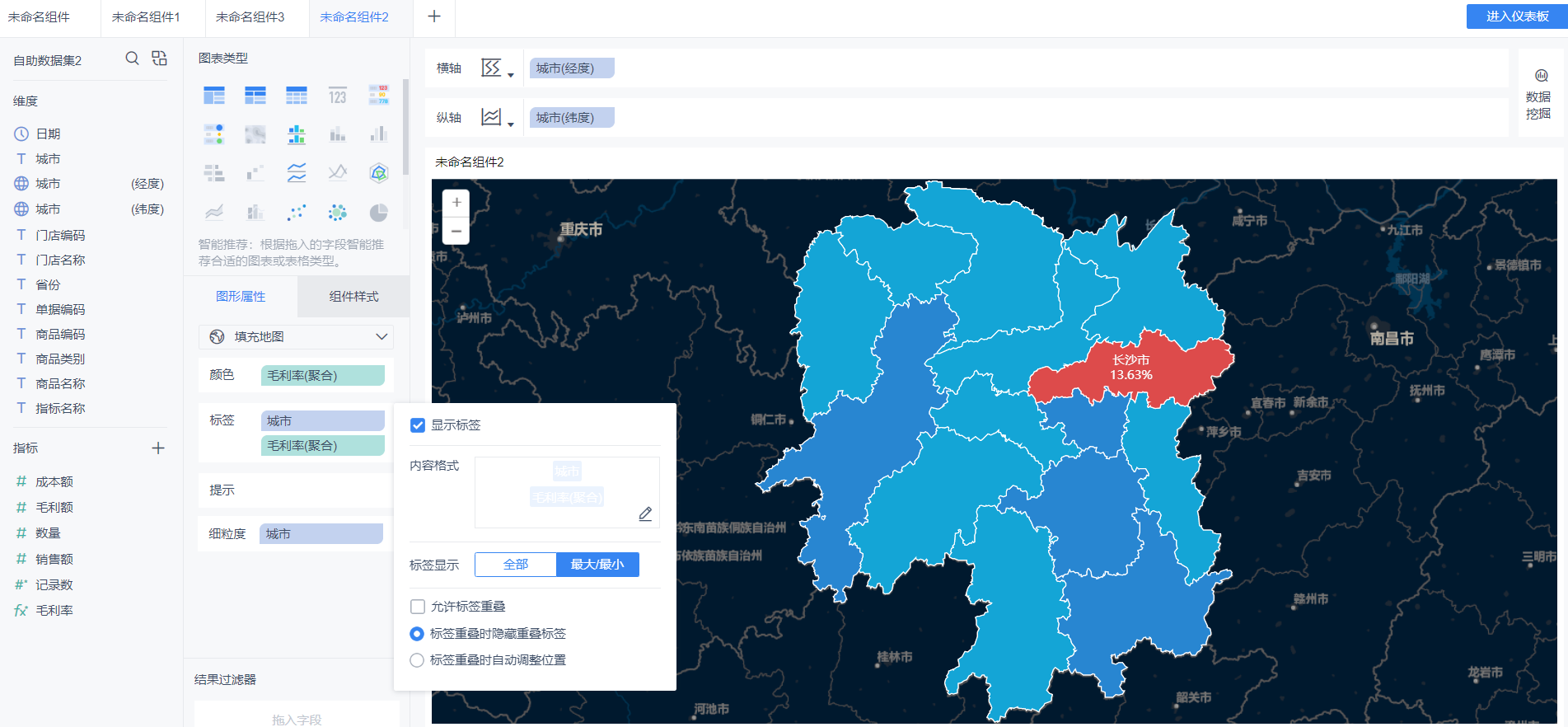
Task: Set label display to 全部
Action: pos(516,565)
